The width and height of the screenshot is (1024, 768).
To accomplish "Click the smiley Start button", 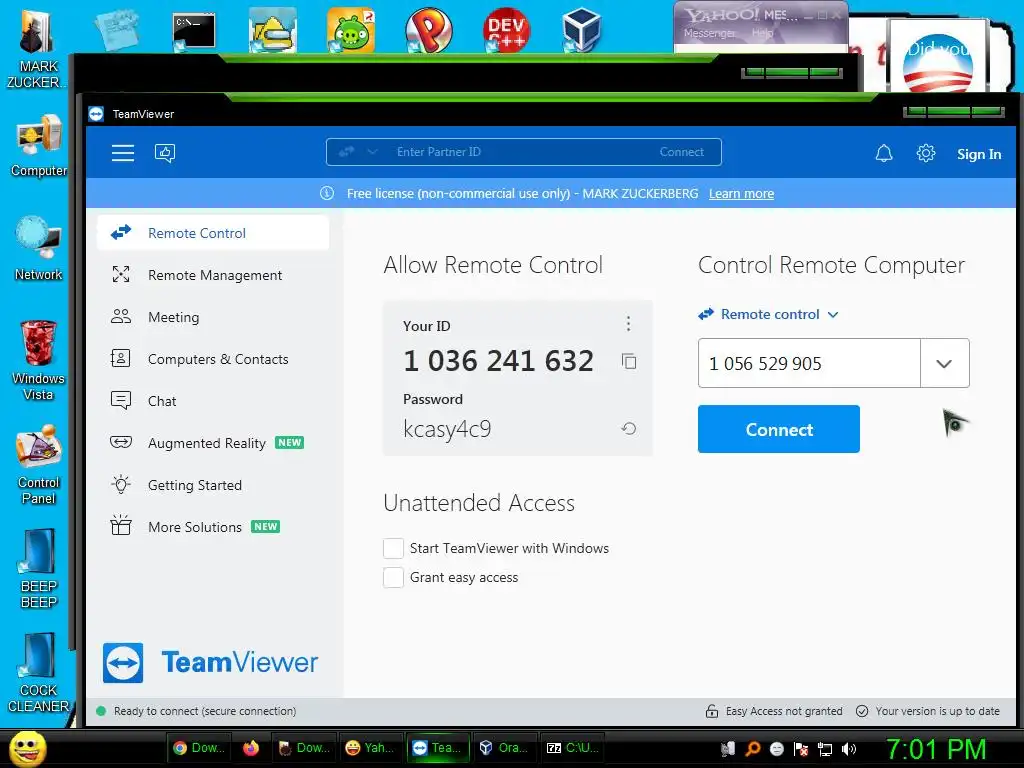I will (27, 749).
